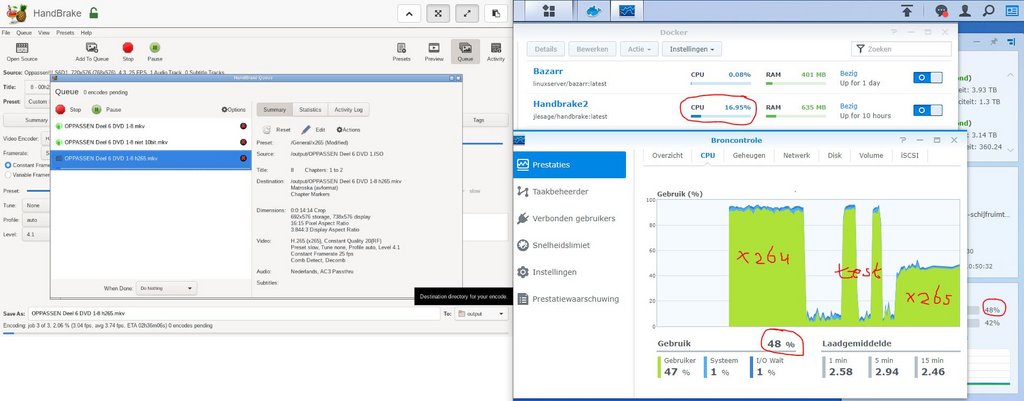This screenshot has width=1024, height=401.
Task: Toggle the Queue toolbar icon
Action: 465,48
